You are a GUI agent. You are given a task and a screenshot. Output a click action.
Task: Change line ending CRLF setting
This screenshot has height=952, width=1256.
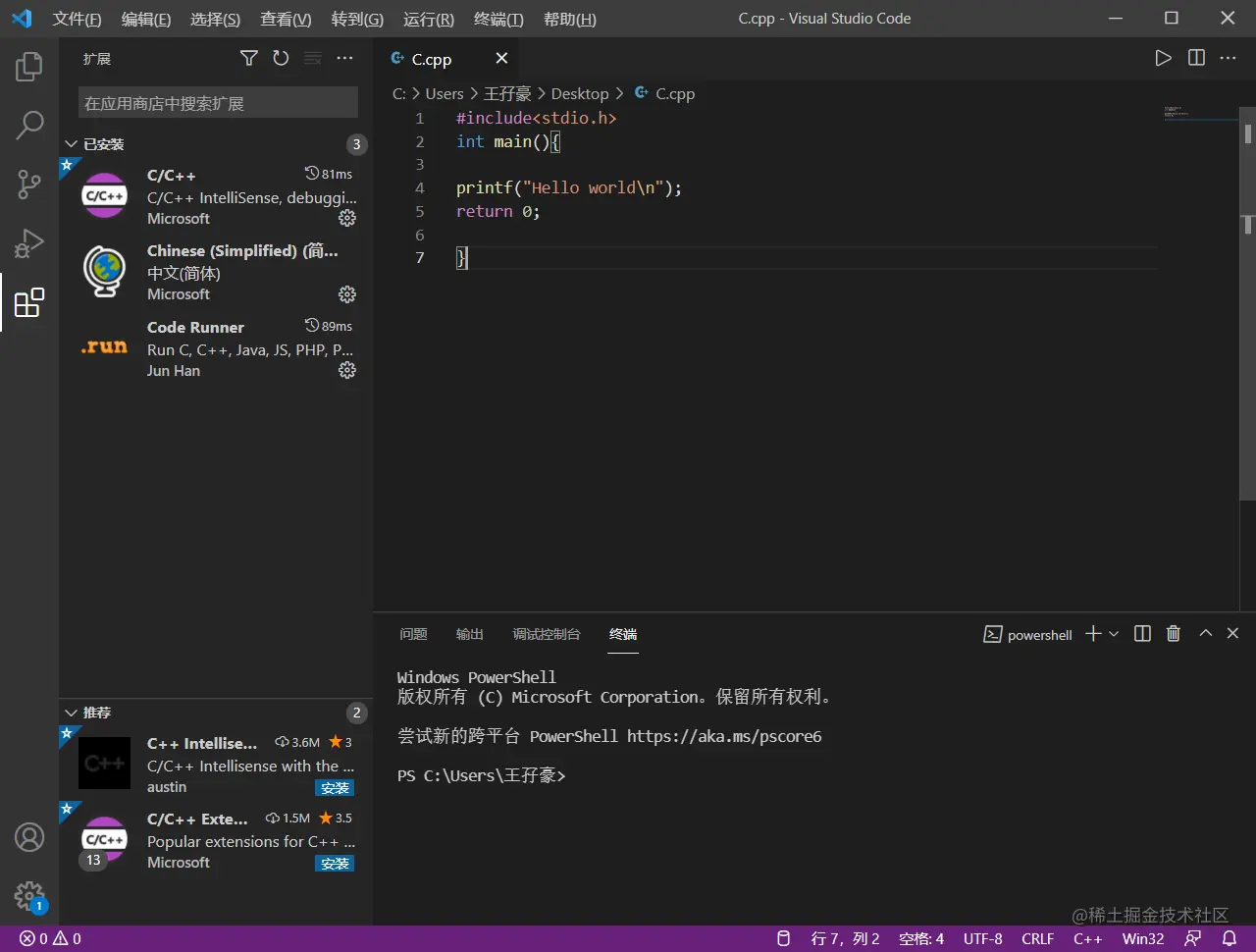(x=1037, y=938)
